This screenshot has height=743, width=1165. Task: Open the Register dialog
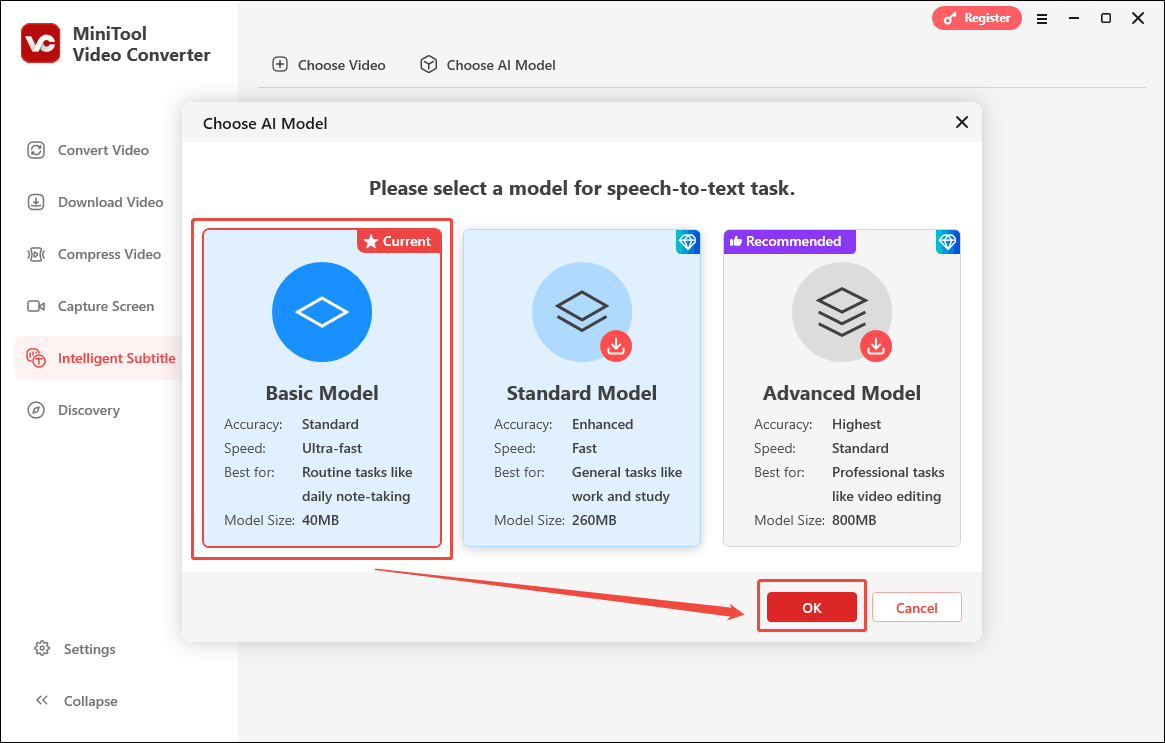click(976, 18)
